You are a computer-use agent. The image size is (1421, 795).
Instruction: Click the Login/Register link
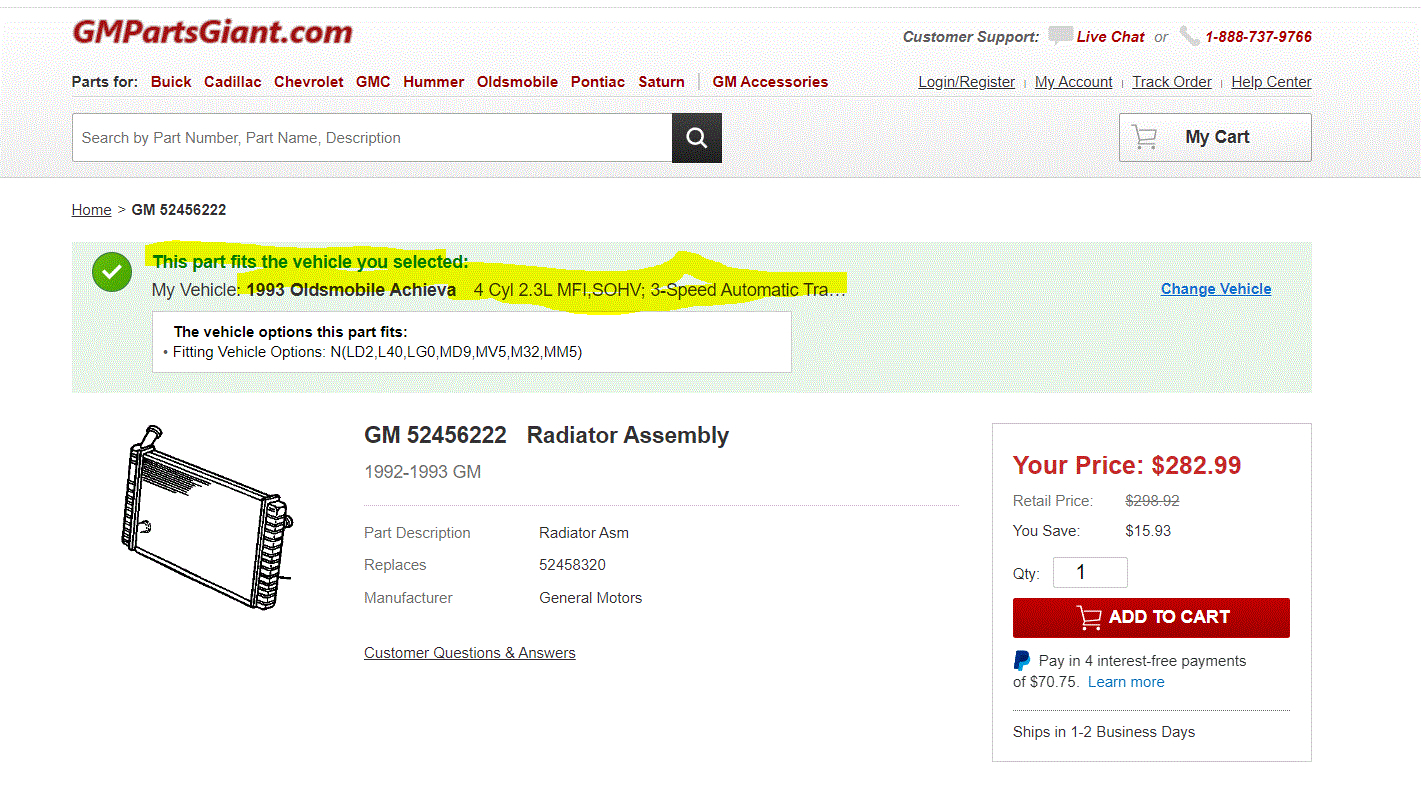967,82
